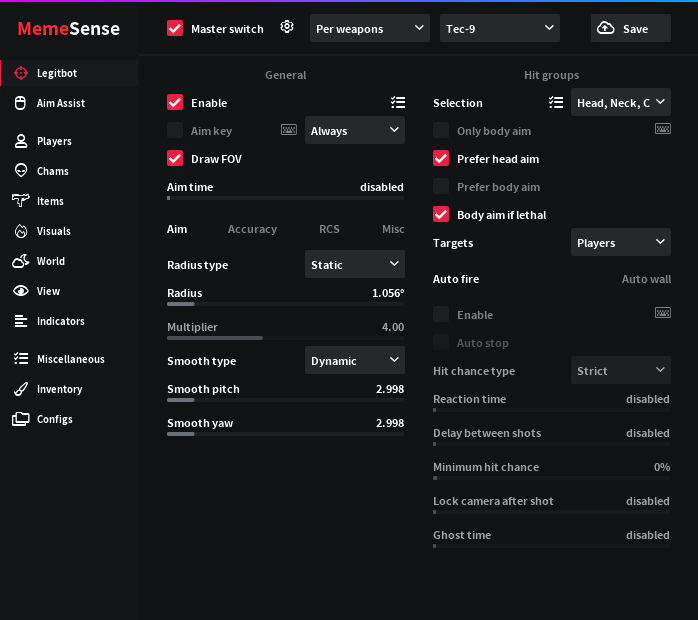Disable the Draw FOV checkbox
This screenshot has width=698, height=620.
point(175,158)
